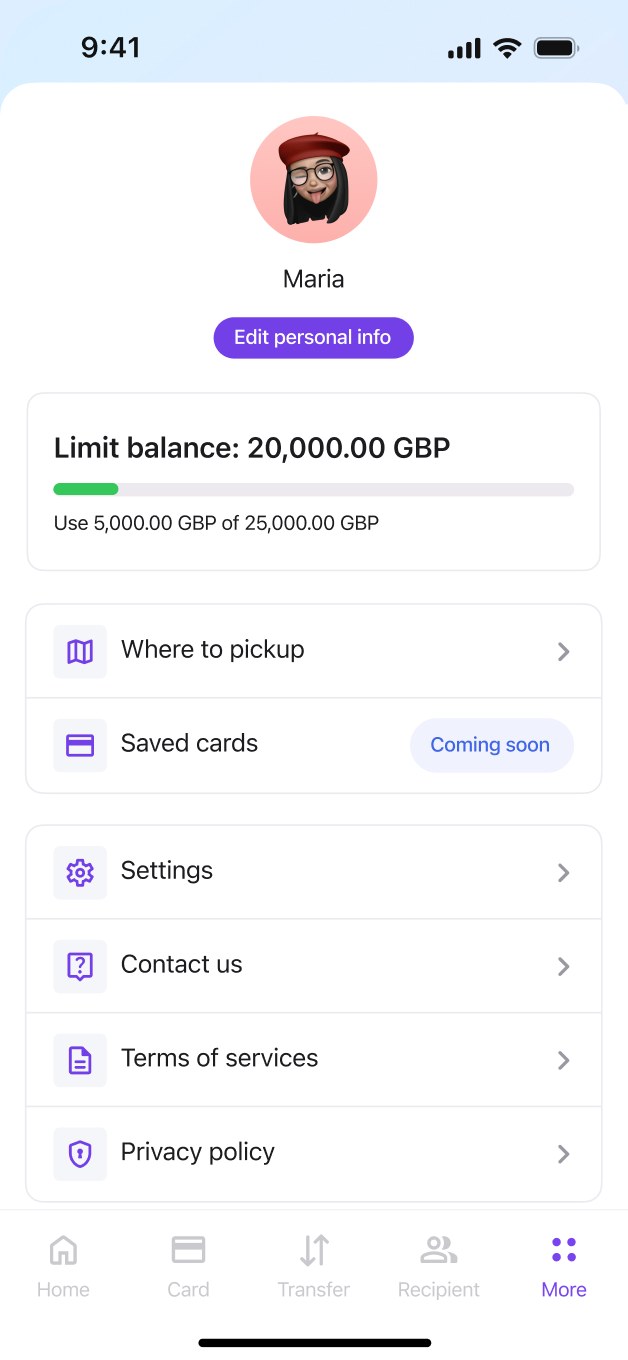Open the Recipient tab
The image size is (628, 1360).
pyautogui.click(x=439, y=1266)
